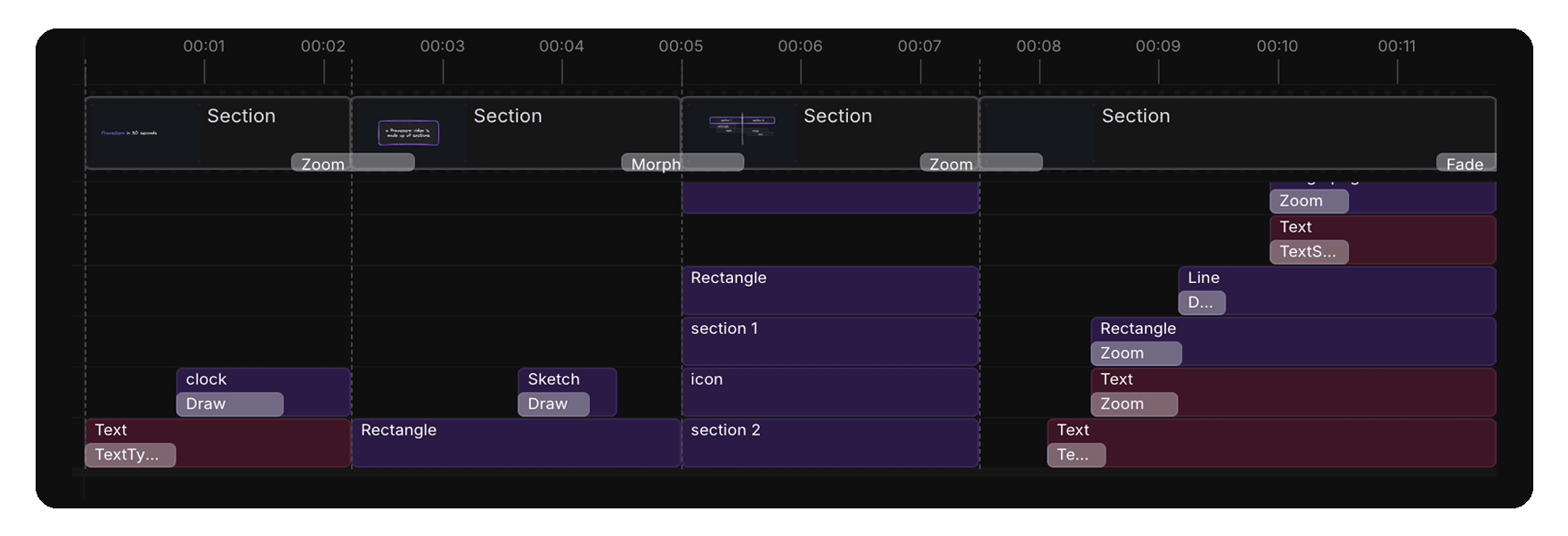Select the section 1 clip
Image resolution: width=1568 pixels, height=536 pixels.
829,340
